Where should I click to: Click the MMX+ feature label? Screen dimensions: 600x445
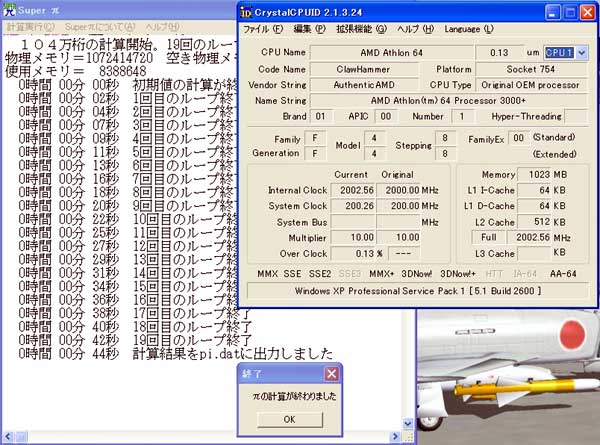click(x=382, y=274)
